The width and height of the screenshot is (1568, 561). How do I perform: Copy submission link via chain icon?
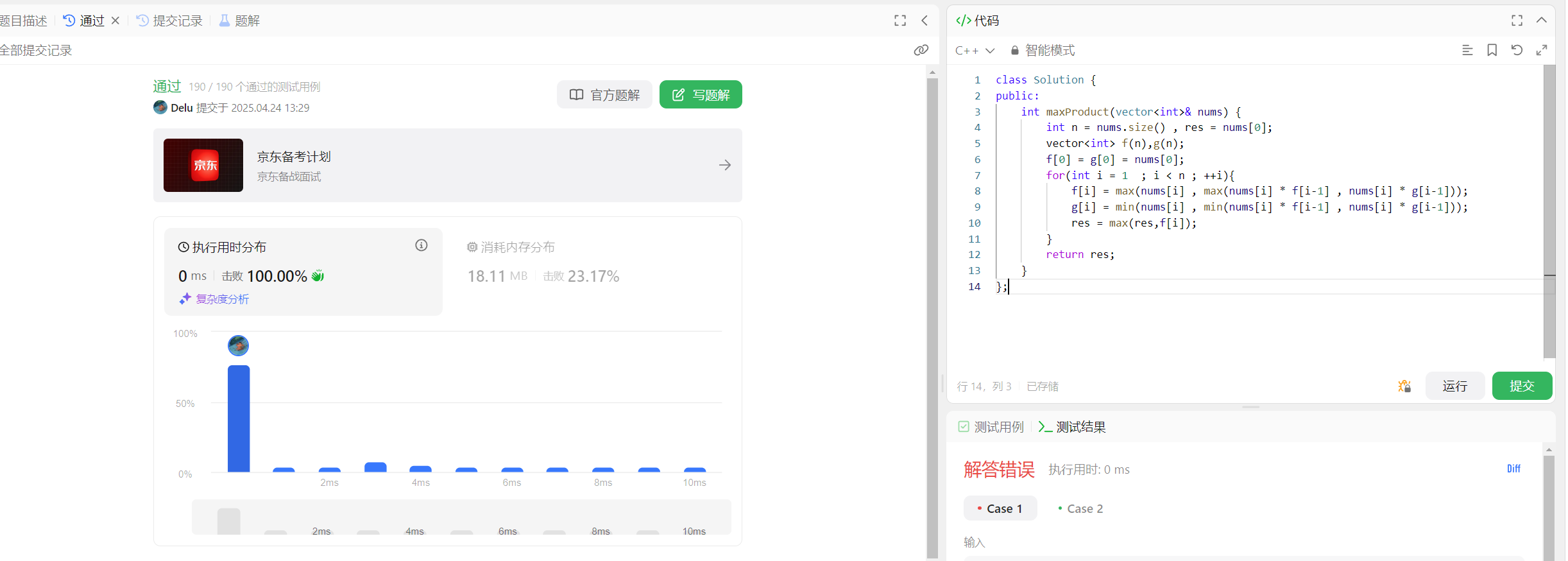click(921, 50)
